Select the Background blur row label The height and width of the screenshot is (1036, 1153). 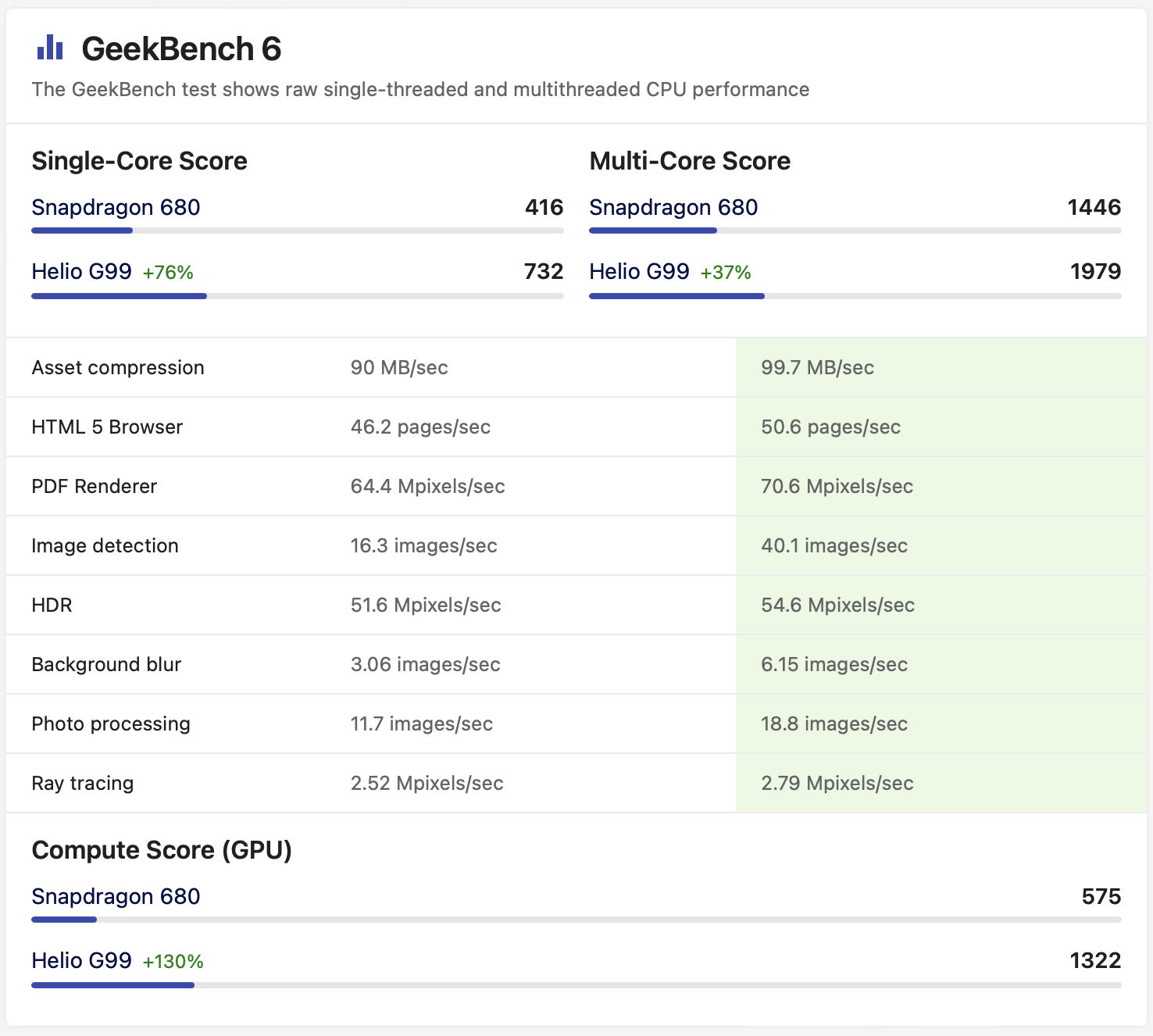pos(106,664)
